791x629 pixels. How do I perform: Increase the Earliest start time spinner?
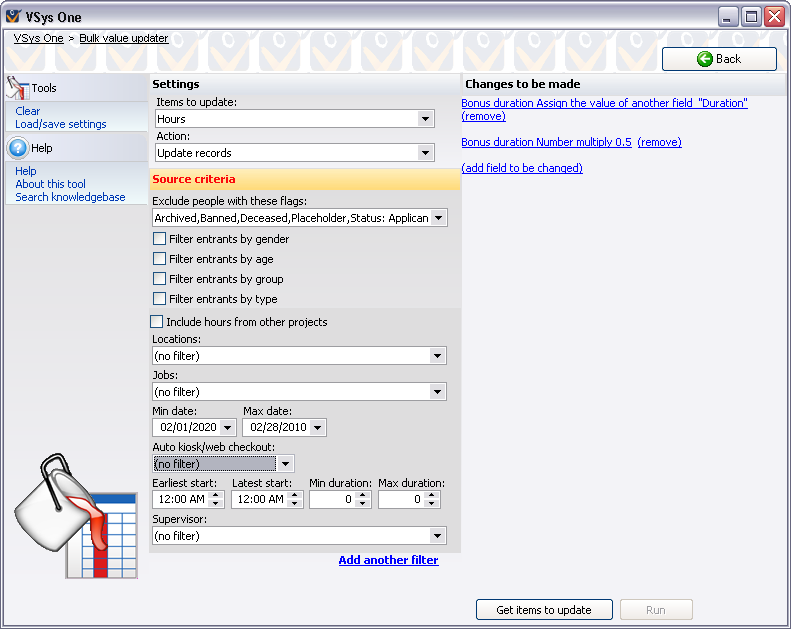[215, 495]
